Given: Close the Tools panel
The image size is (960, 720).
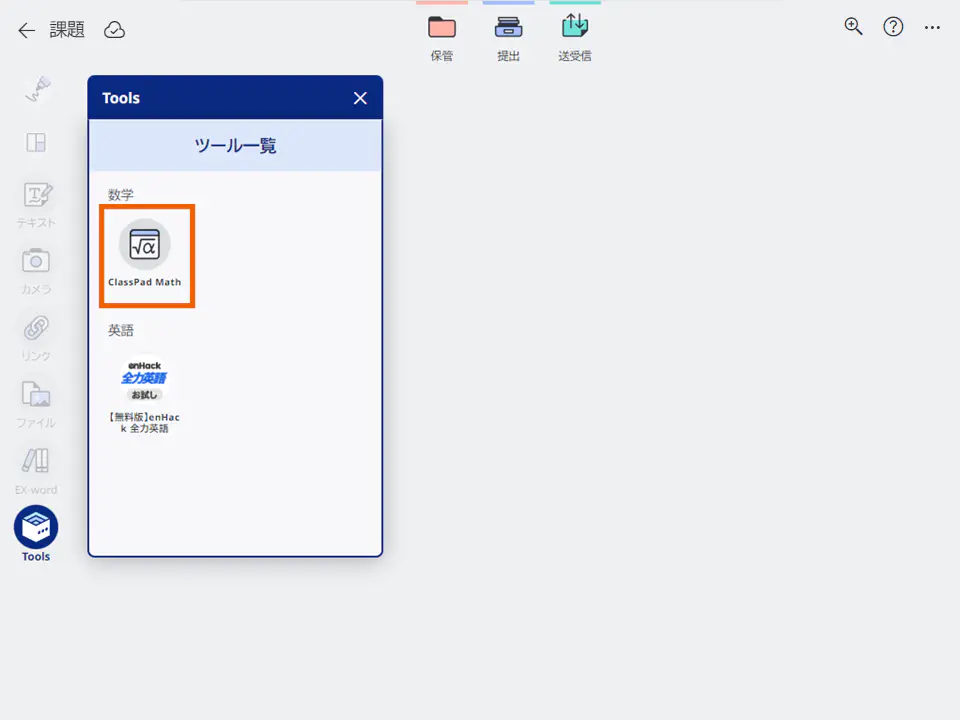Looking at the screenshot, I should coord(360,98).
